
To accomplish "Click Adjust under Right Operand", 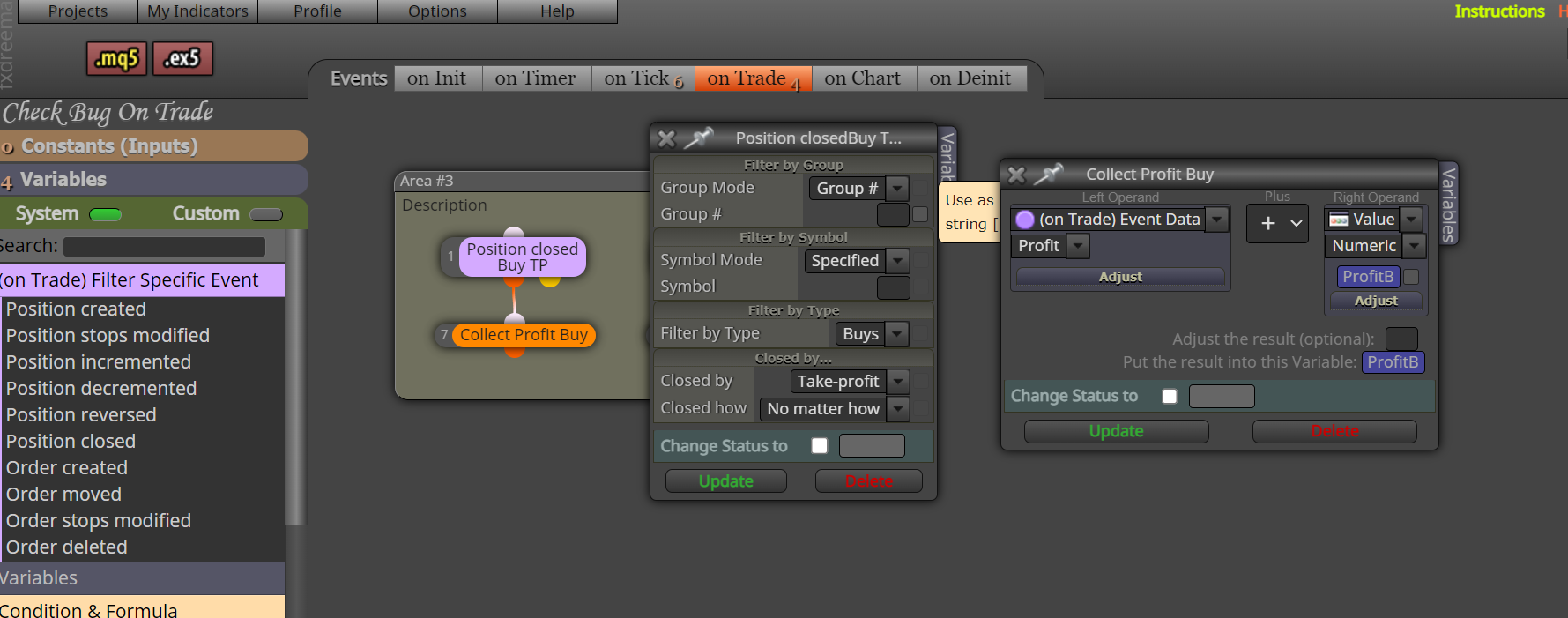I will click(x=1376, y=301).
